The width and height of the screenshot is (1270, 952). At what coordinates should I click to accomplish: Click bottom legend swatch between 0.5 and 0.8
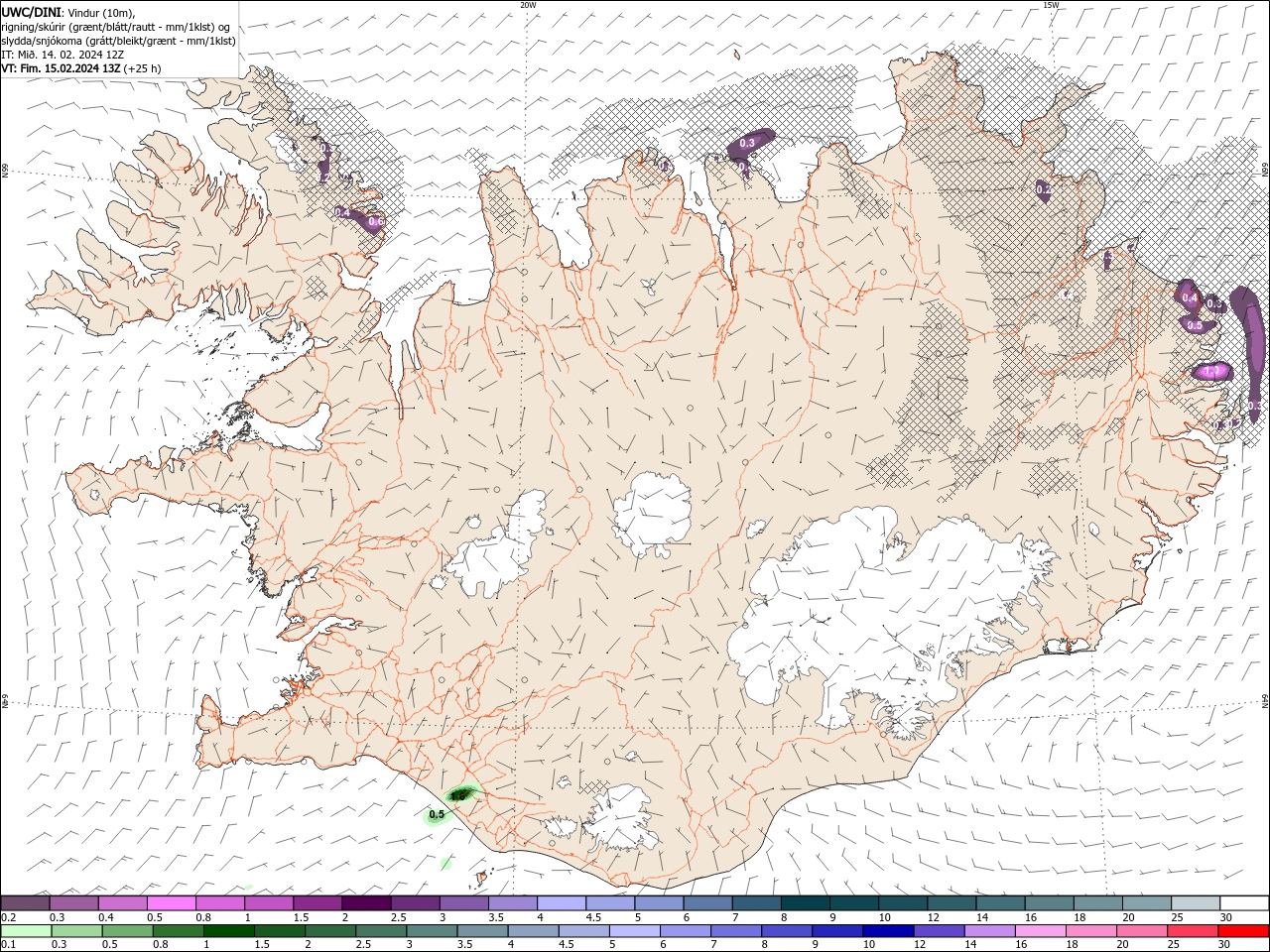pyautogui.click(x=126, y=931)
